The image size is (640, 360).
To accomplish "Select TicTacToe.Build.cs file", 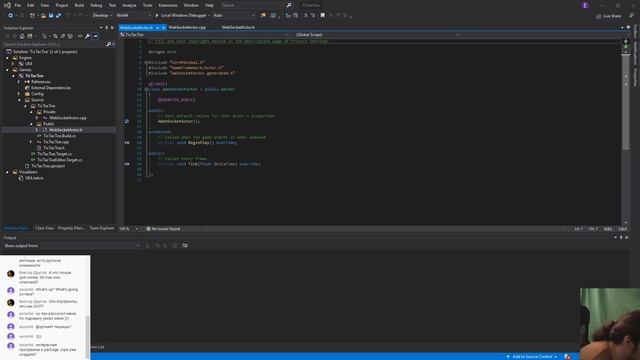I will (59, 136).
